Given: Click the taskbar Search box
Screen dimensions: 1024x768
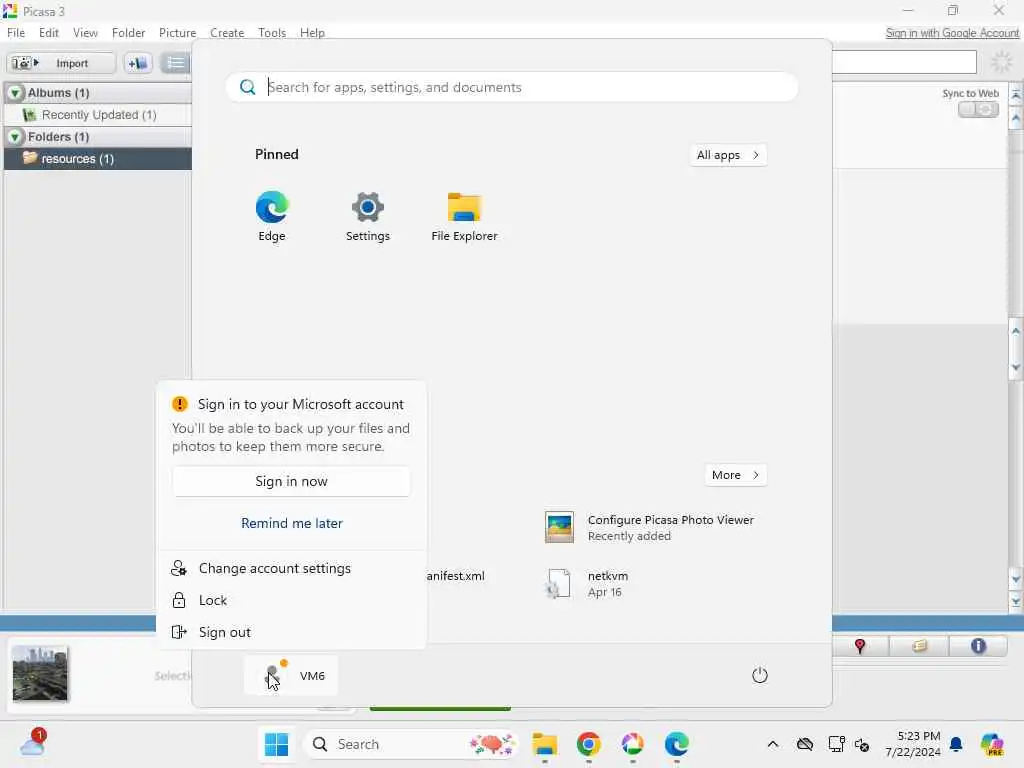Looking at the screenshot, I should 411,744.
